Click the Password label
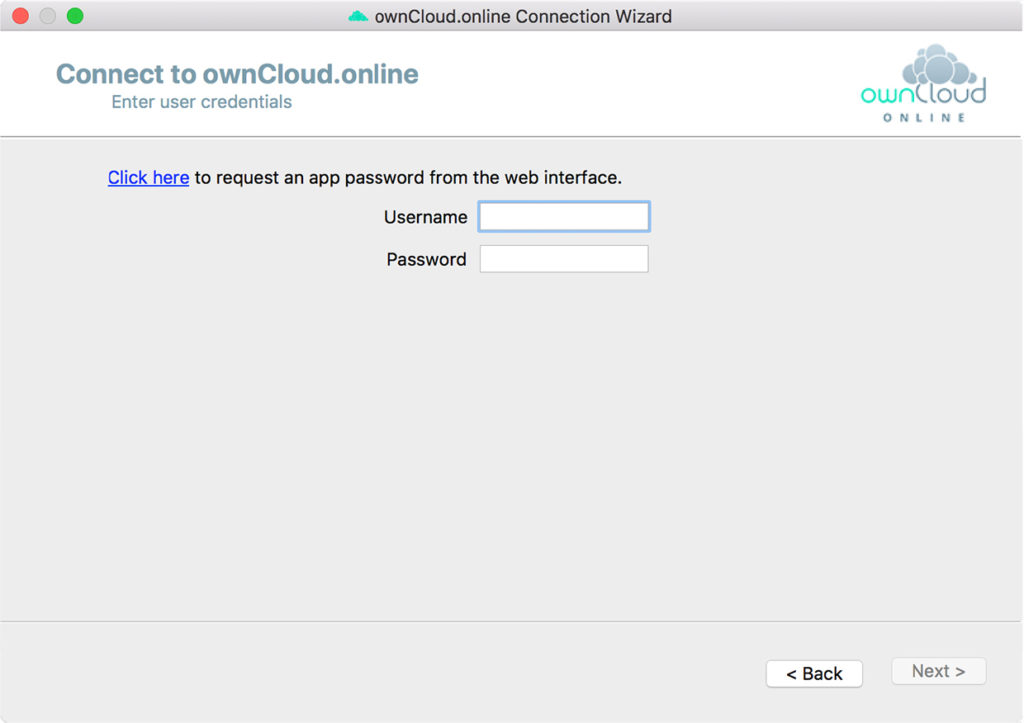Viewport: 1024px width, 723px height. coord(425,259)
